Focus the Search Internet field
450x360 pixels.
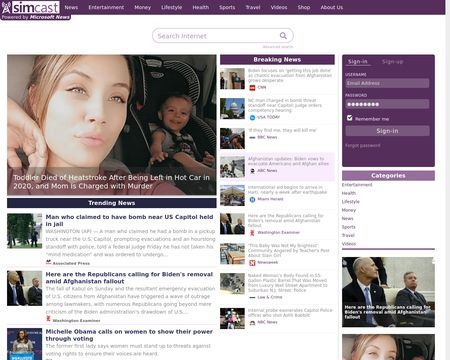click(x=217, y=36)
